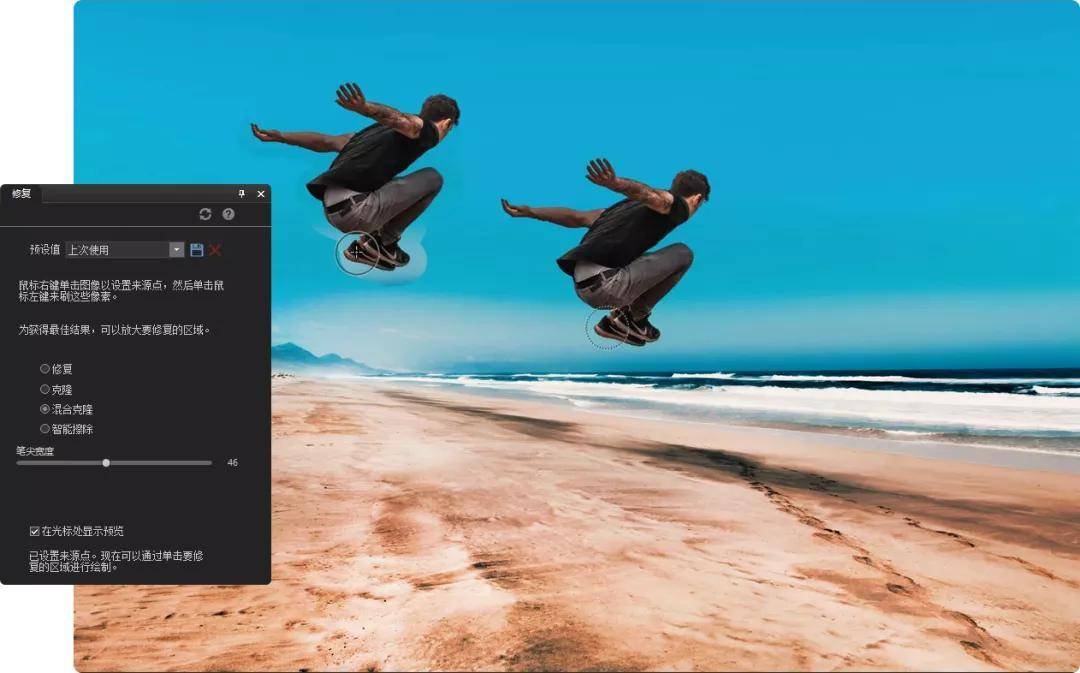Click the reset/refresh icon in 修复 panel
This screenshot has width=1080, height=673.
point(205,214)
